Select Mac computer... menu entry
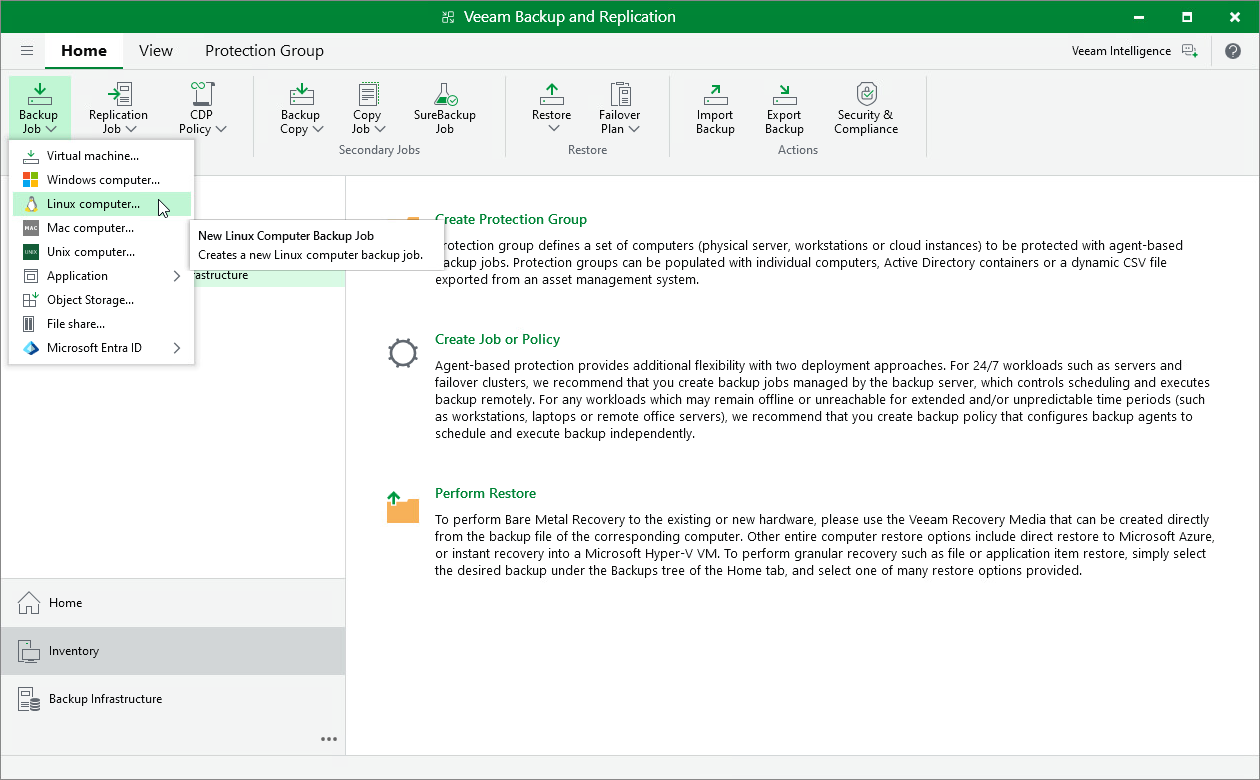Image resolution: width=1260 pixels, height=780 pixels. point(101,228)
